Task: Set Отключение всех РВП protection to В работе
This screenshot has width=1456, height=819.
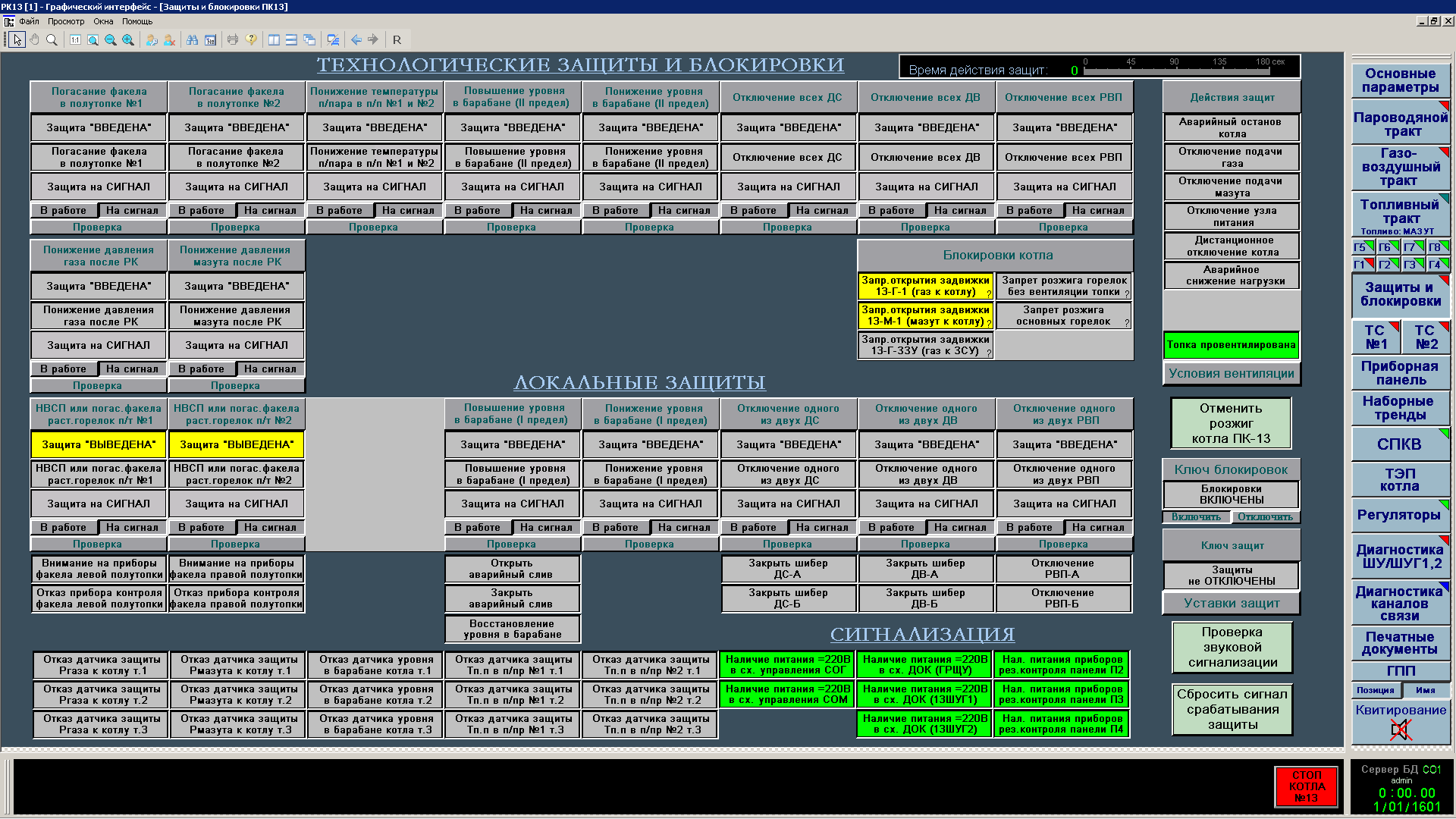Action: [x=1029, y=211]
